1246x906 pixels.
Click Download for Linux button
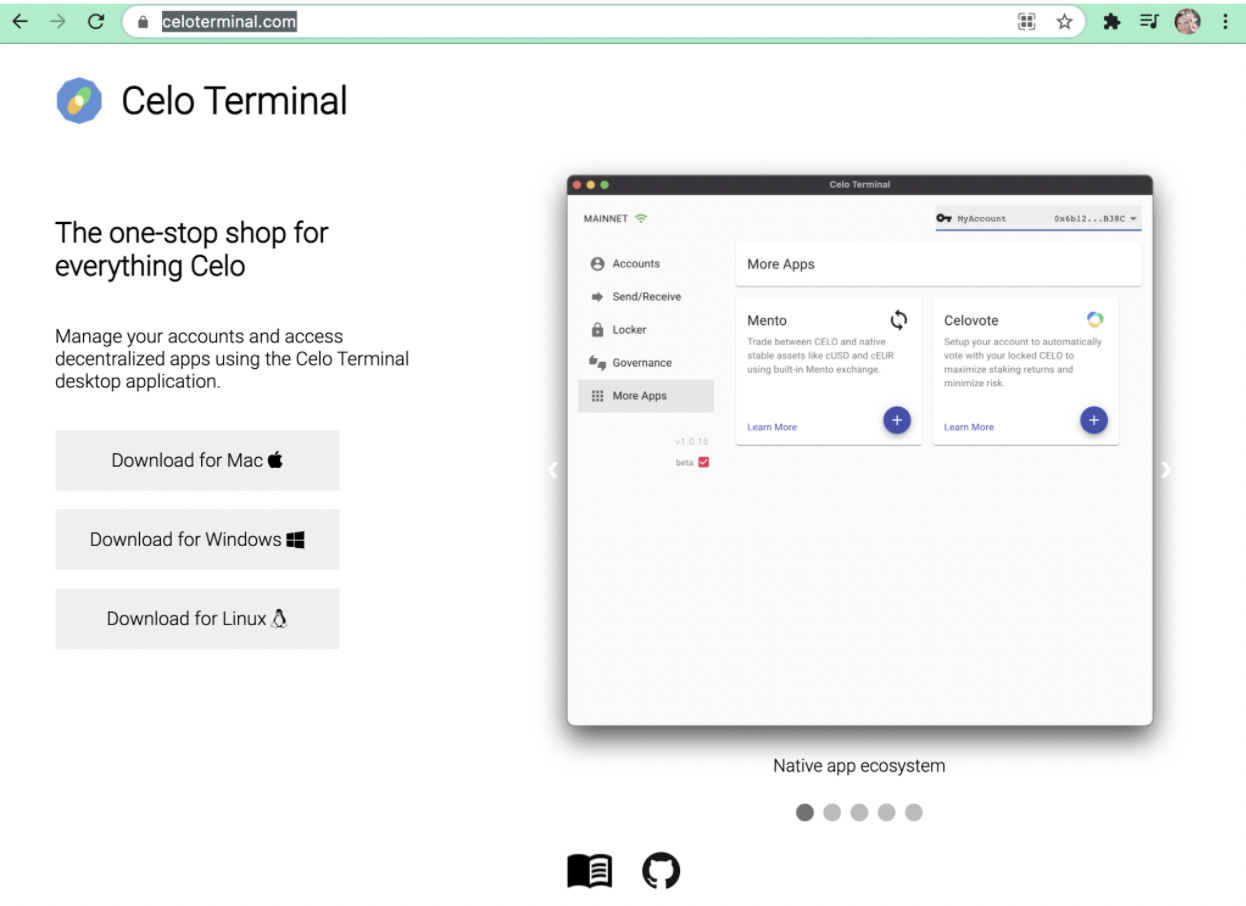tap(197, 618)
